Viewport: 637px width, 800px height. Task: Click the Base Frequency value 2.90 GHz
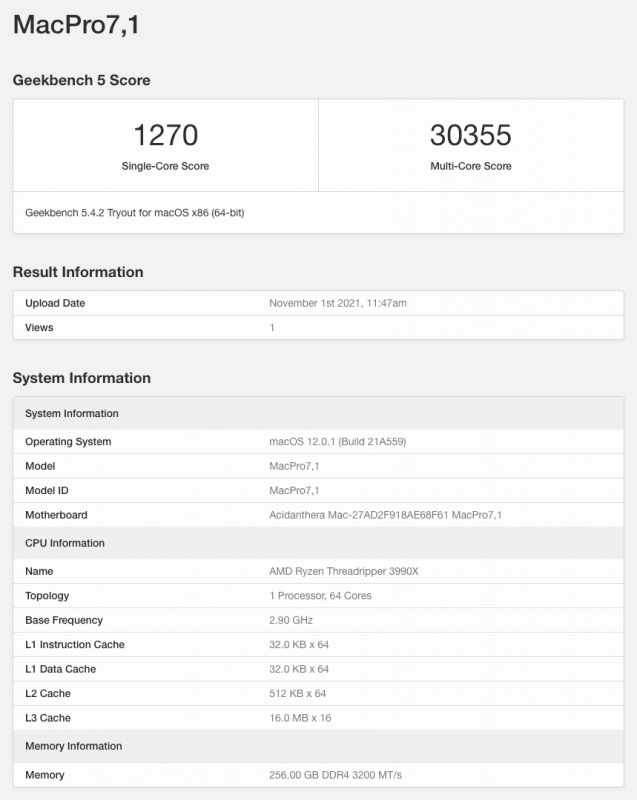(x=292, y=620)
